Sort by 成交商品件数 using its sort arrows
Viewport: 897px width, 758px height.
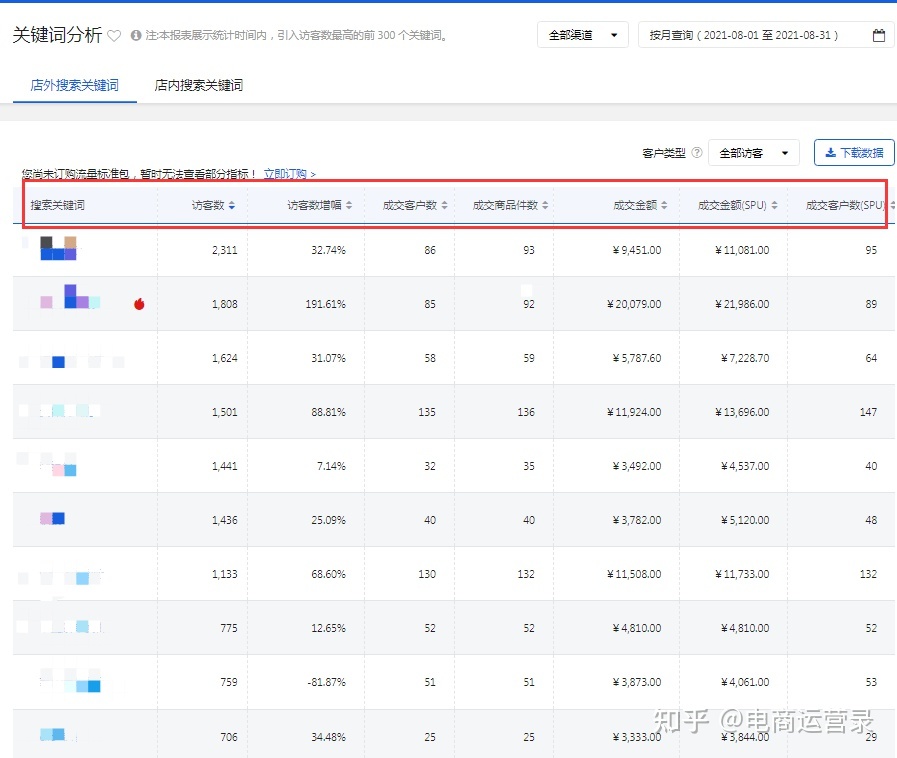coord(545,205)
